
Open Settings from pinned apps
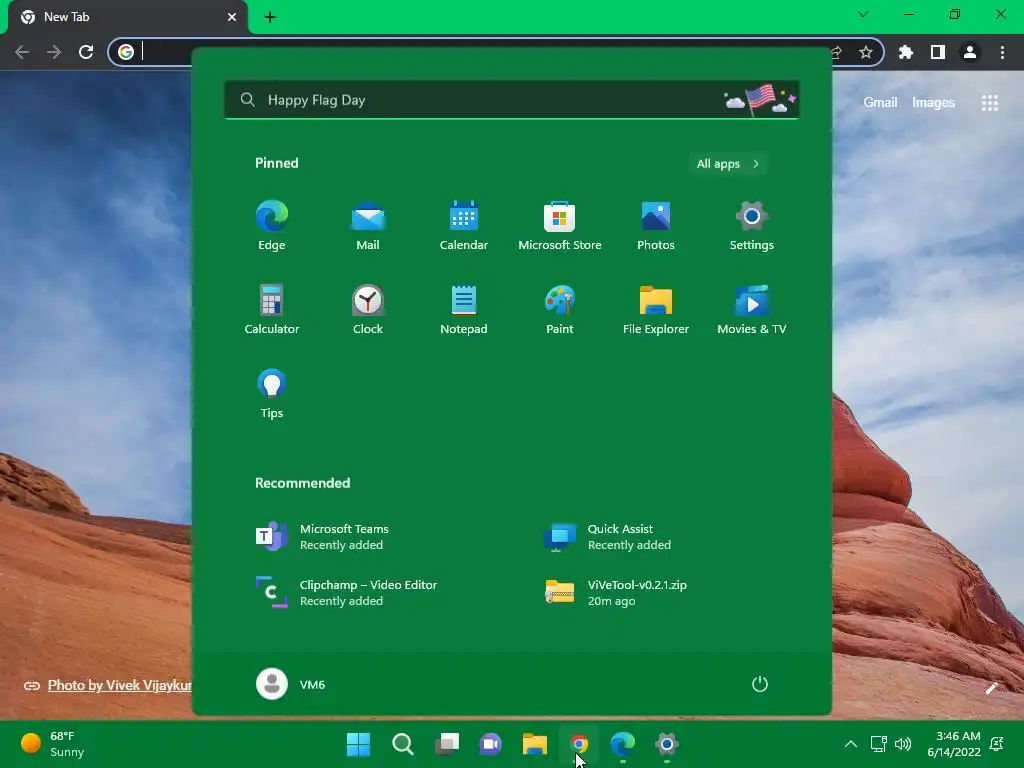752,225
